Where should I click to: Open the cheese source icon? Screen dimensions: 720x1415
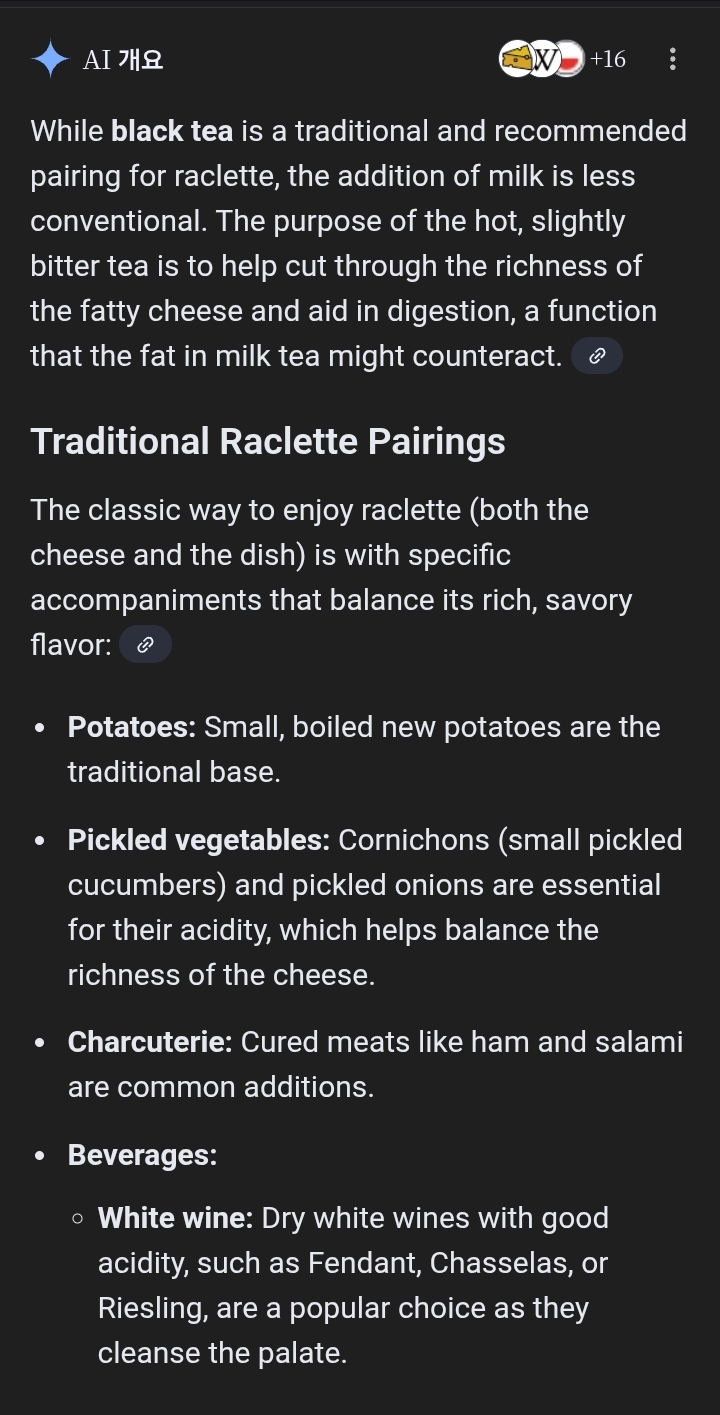pyautogui.click(x=515, y=59)
